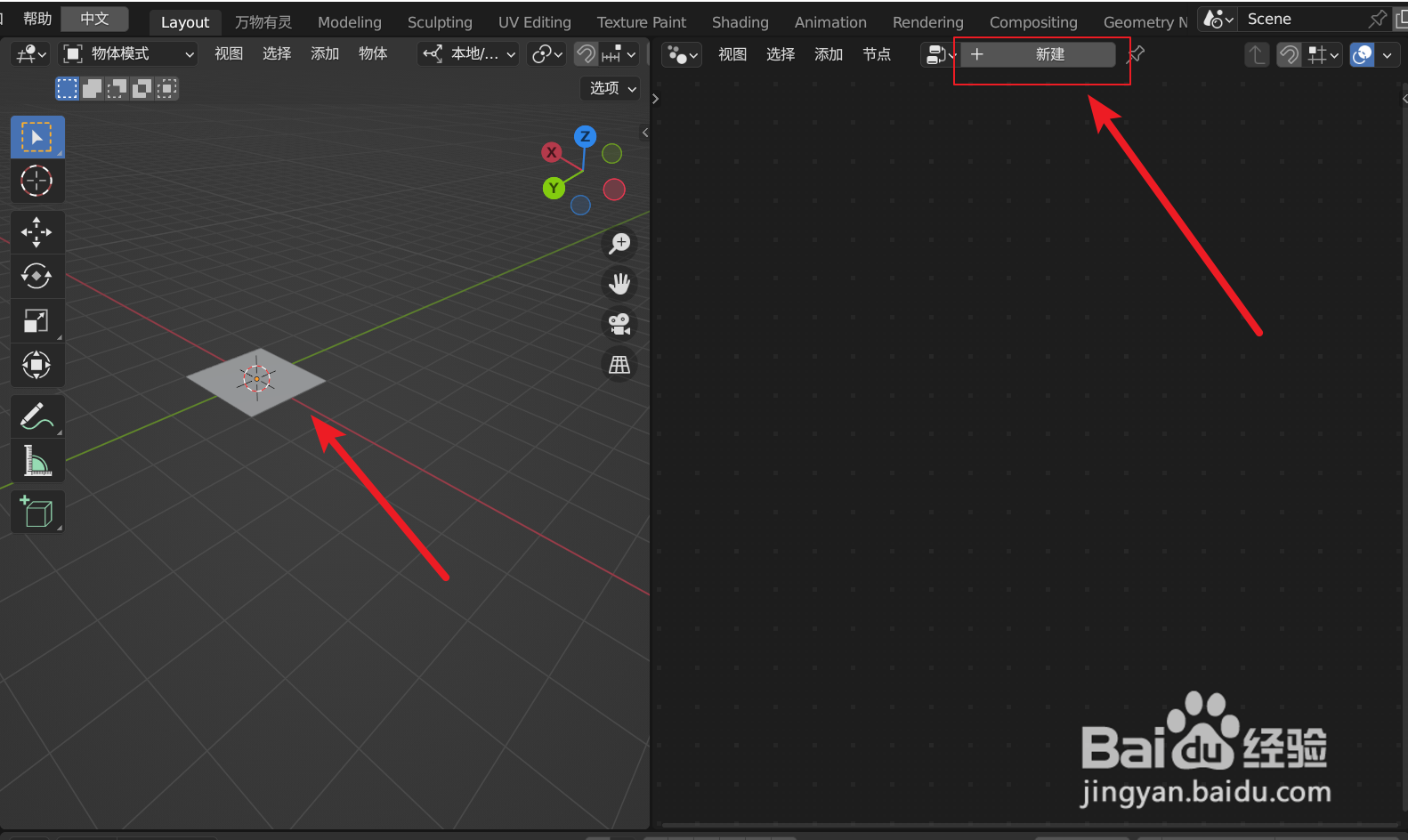Open 3D viewport 物体 menu
The height and width of the screenshot is (840, 1408).
tap(373, 54)
